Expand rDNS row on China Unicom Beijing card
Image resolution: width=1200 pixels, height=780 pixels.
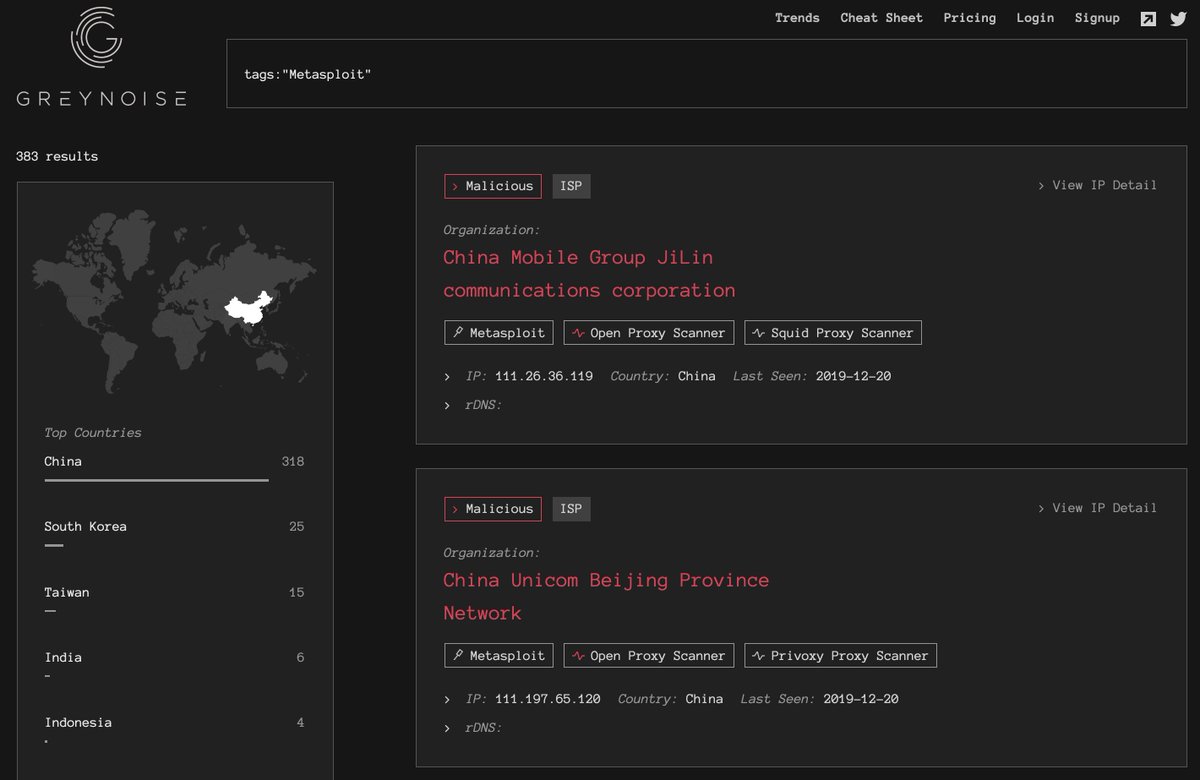coord(448,728)
